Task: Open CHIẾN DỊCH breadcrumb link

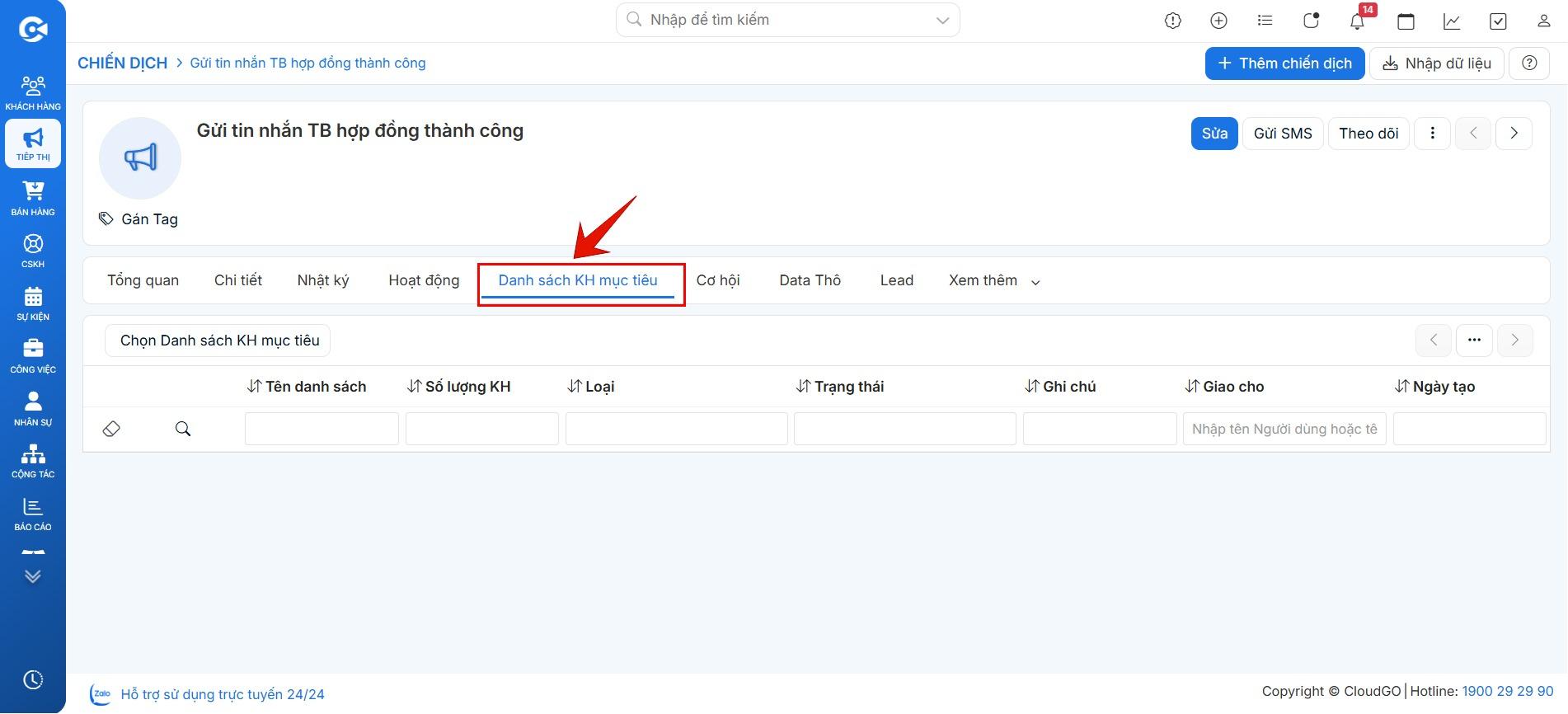Action: click(122, 63)
